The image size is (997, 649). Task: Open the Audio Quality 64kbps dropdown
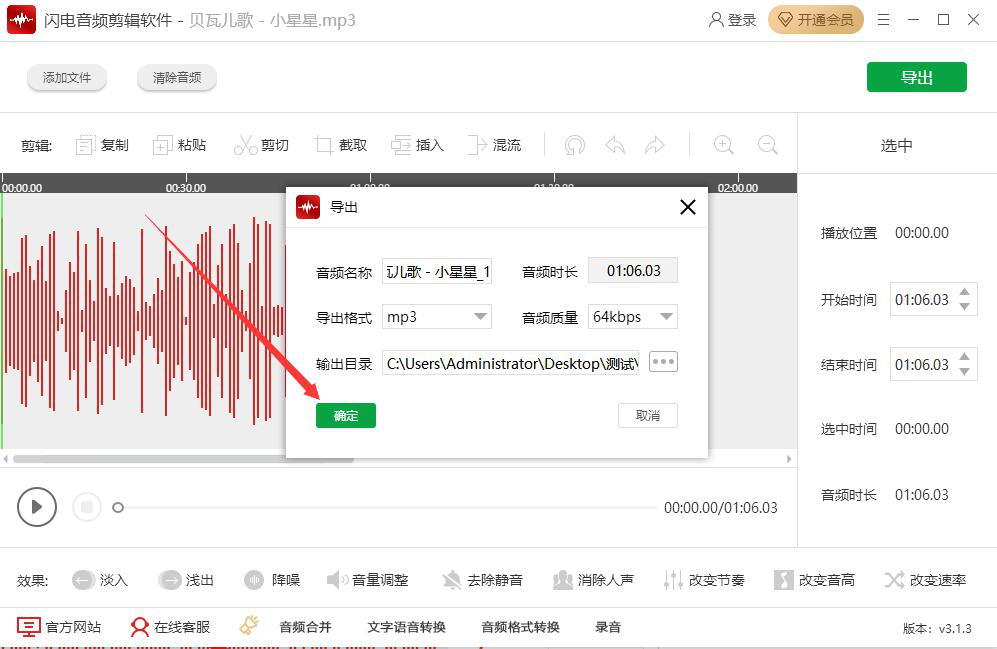[633, 317]
